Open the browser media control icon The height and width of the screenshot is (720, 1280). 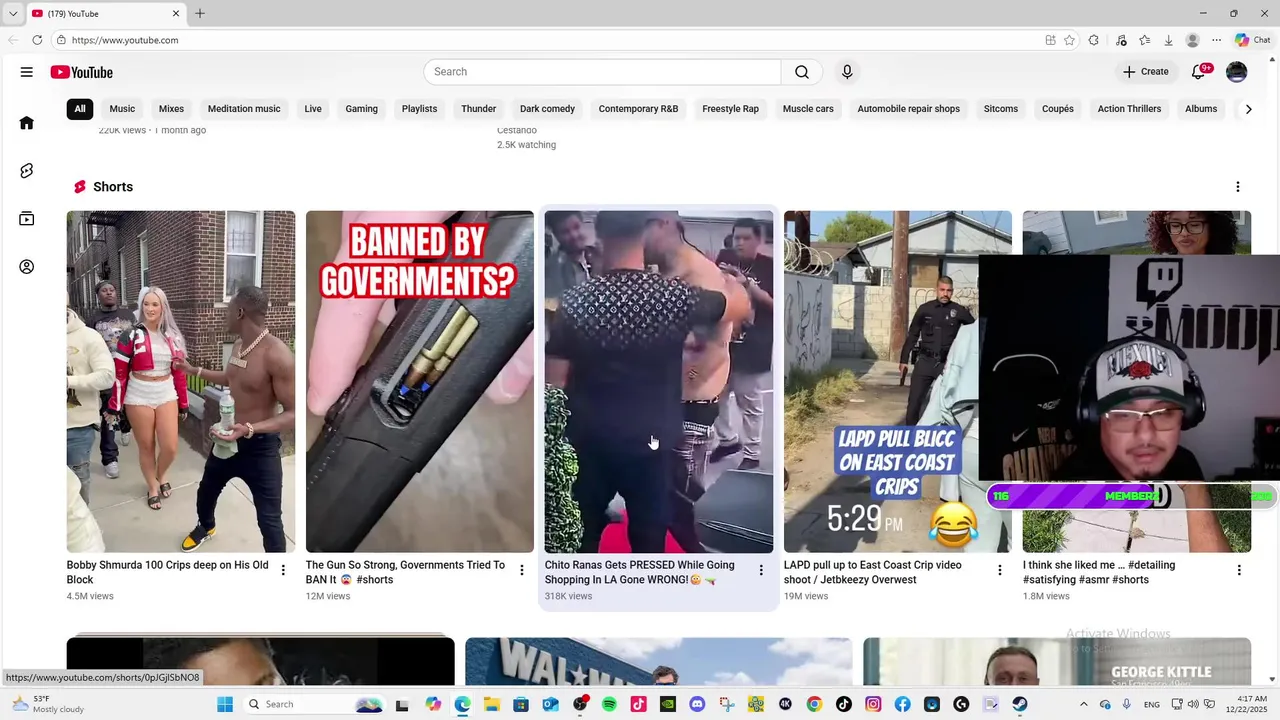1121,40
